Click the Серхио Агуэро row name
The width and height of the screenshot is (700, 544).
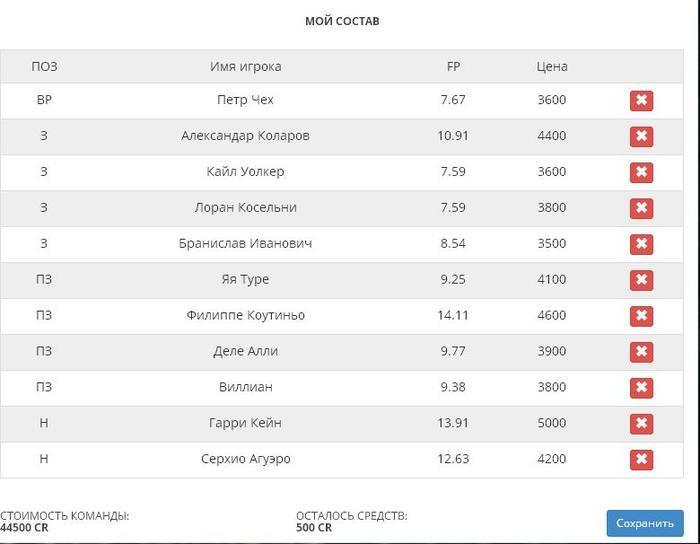tap(246, 459)
